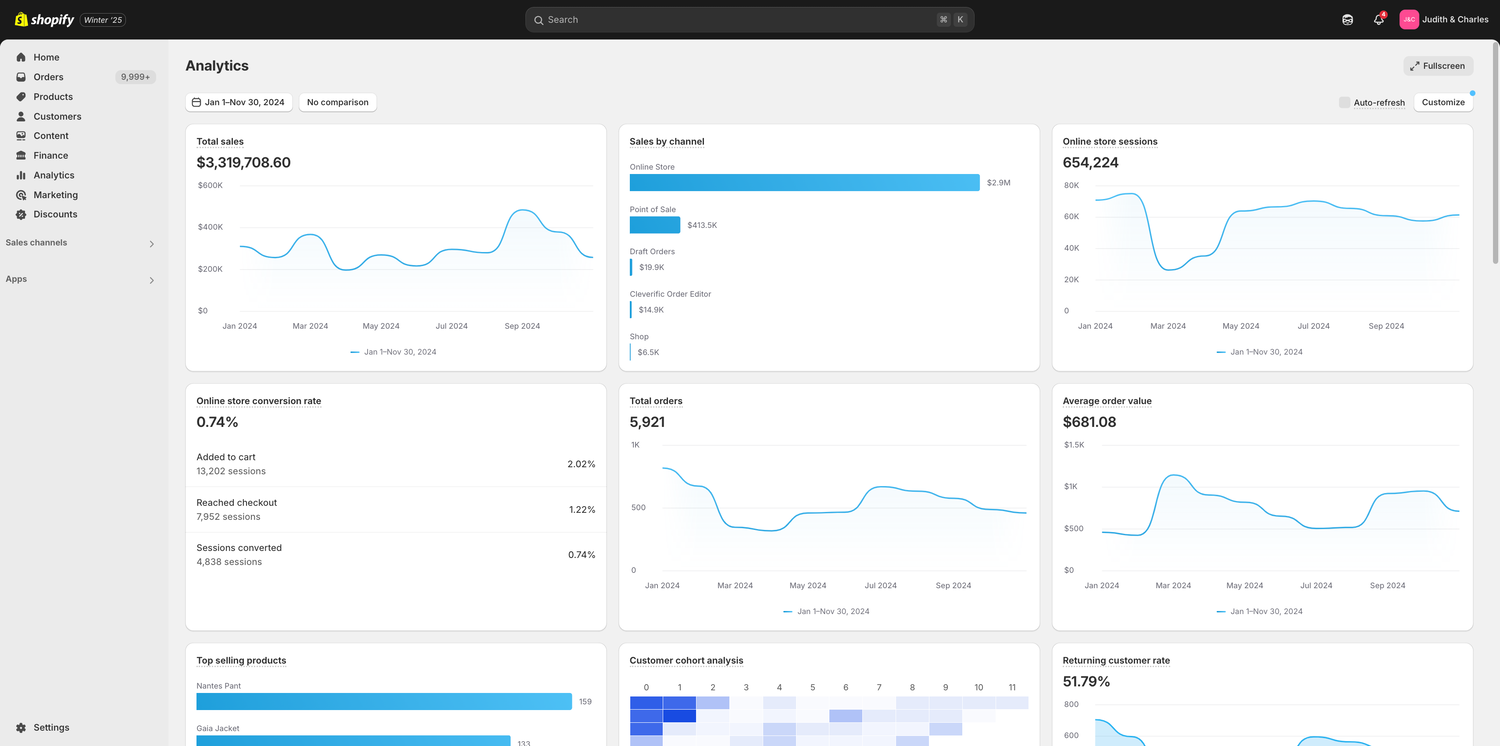
Task: Click the Sidekick assistant icon in top bar
Action: pyautogui.click(x=1348, y=19)
